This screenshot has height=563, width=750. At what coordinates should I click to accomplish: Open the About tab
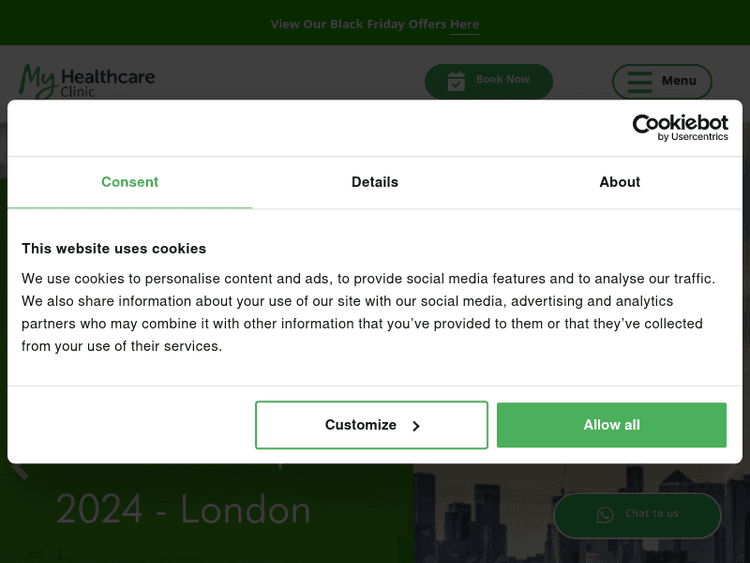[619, 182]
